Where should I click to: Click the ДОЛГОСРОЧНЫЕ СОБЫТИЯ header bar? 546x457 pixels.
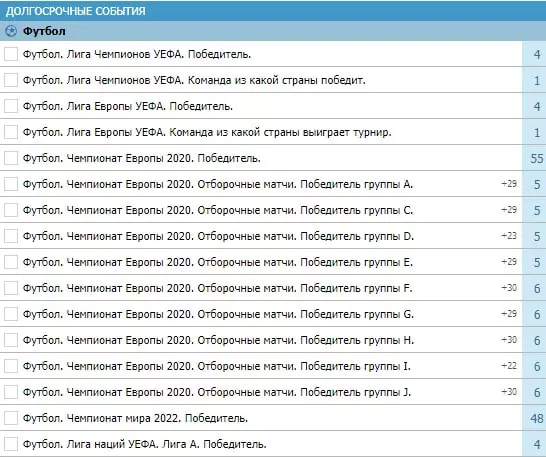pyautogui.click(x=273, y=11)
